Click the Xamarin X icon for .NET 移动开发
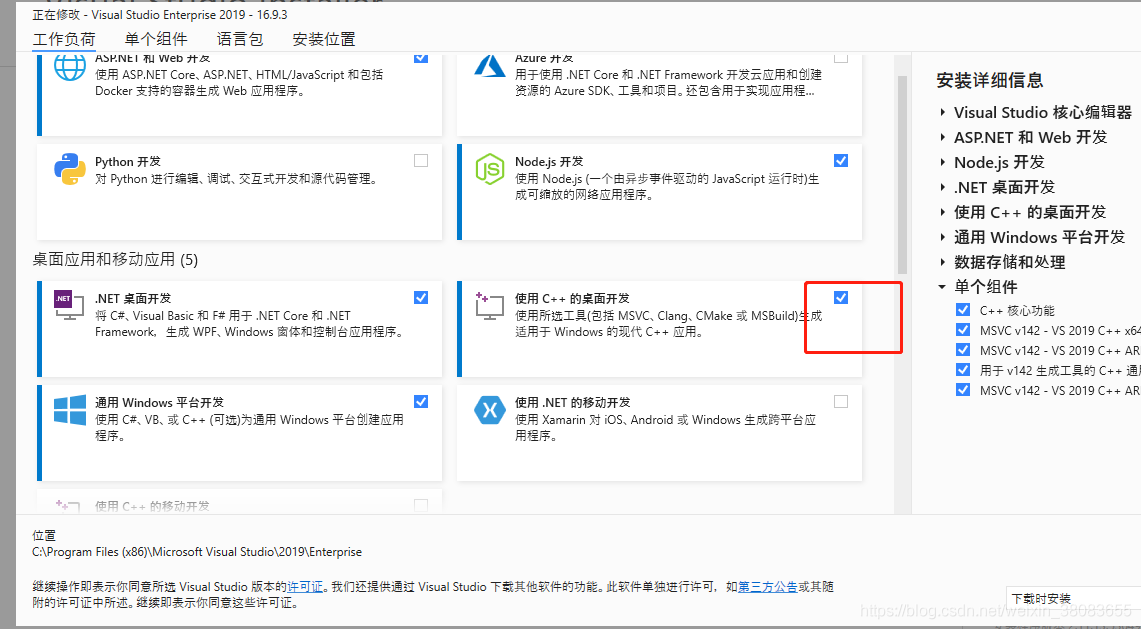The height and width of the screenshot is (629, 1141). tap(489, 410)
